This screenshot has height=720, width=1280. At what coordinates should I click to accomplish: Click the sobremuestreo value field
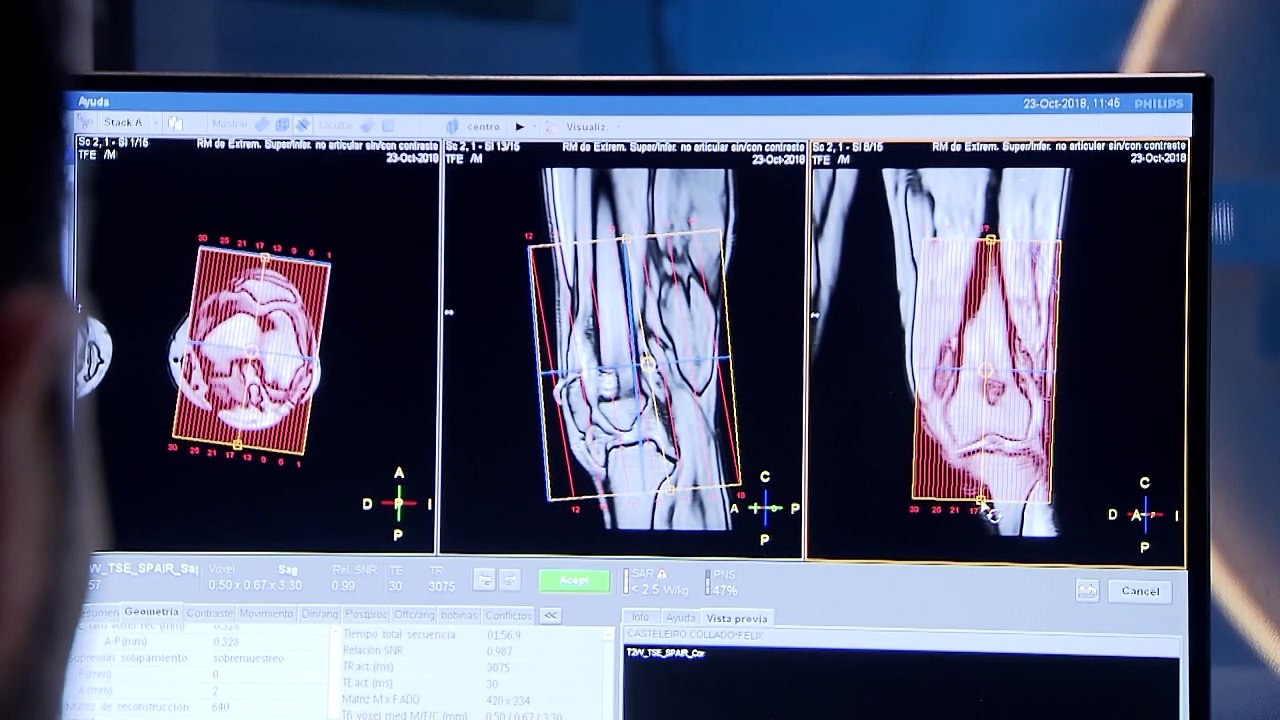tap(248, 658)
